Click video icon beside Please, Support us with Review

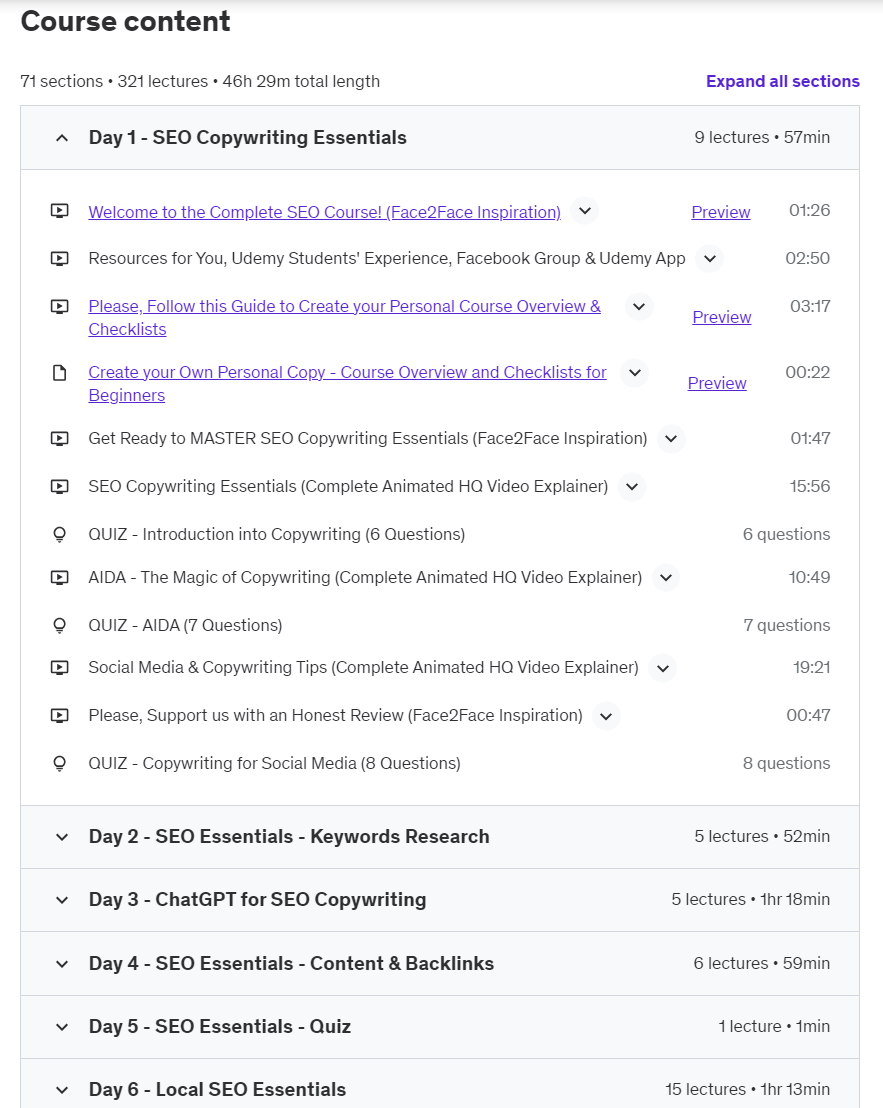click(x=60, y=716)
